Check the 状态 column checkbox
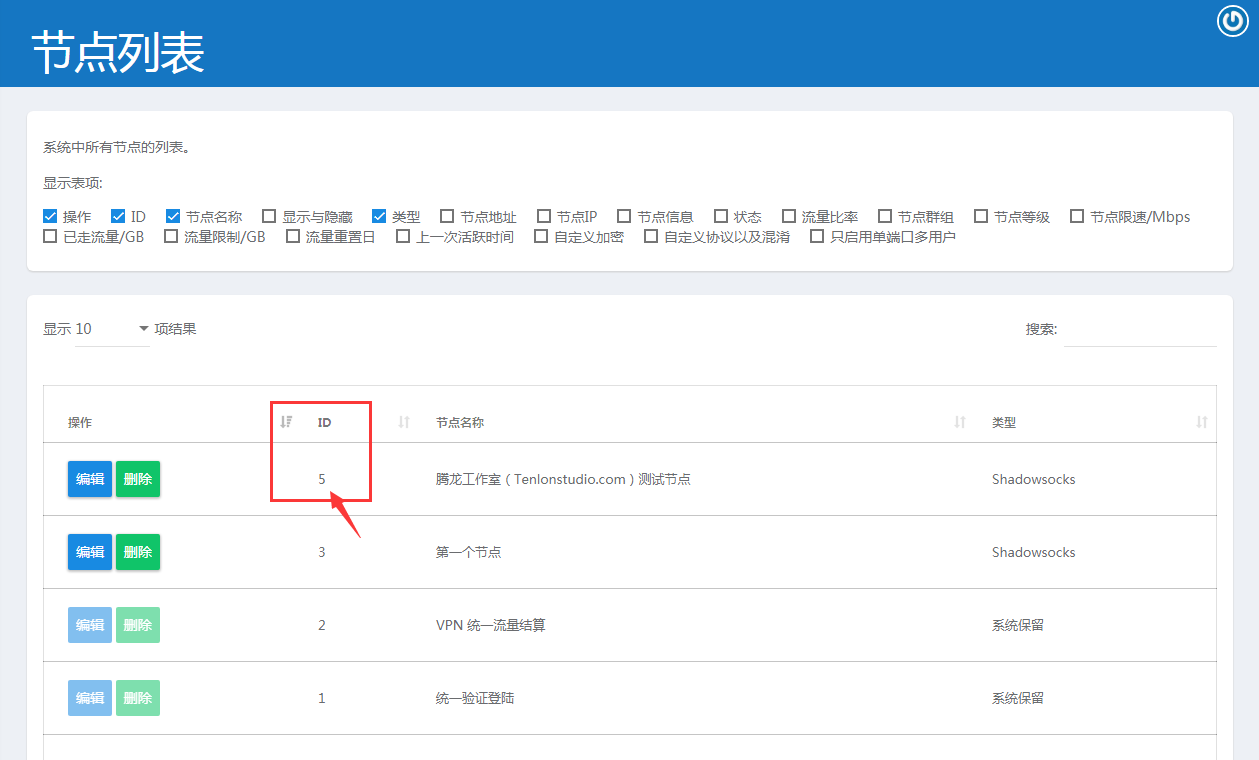 721,216
